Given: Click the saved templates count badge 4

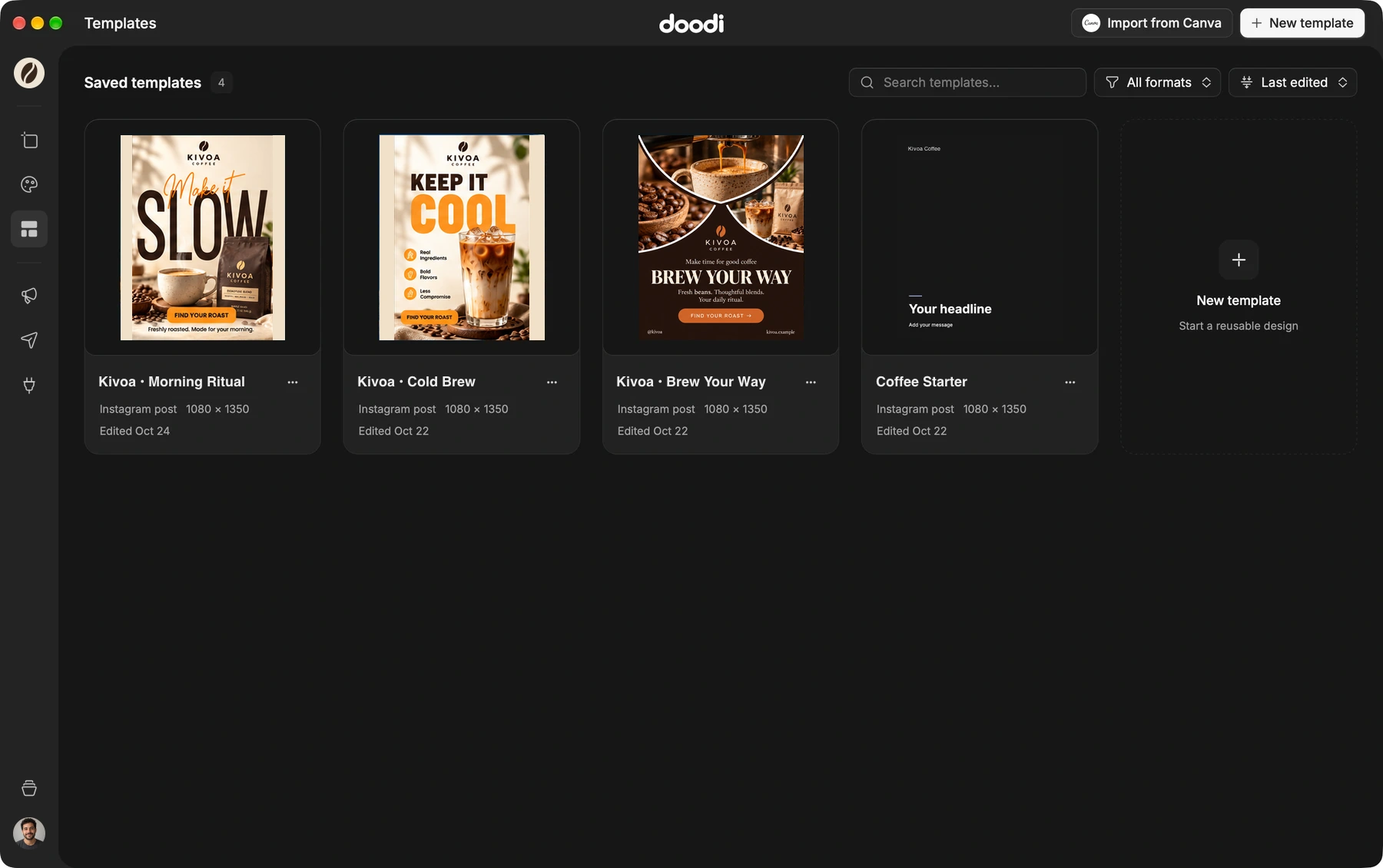Looking at the screenshot, I should (221, 82).
